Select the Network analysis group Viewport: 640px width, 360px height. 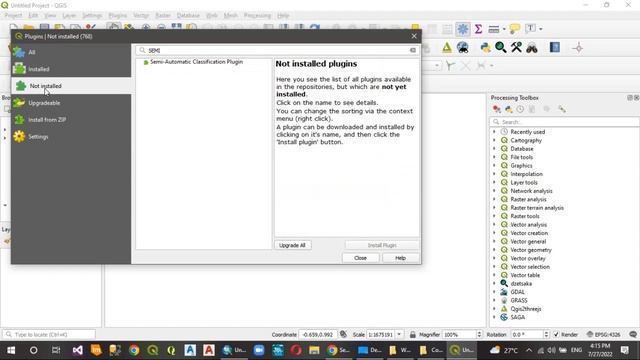pyautogui.click(x=531, y=191)
